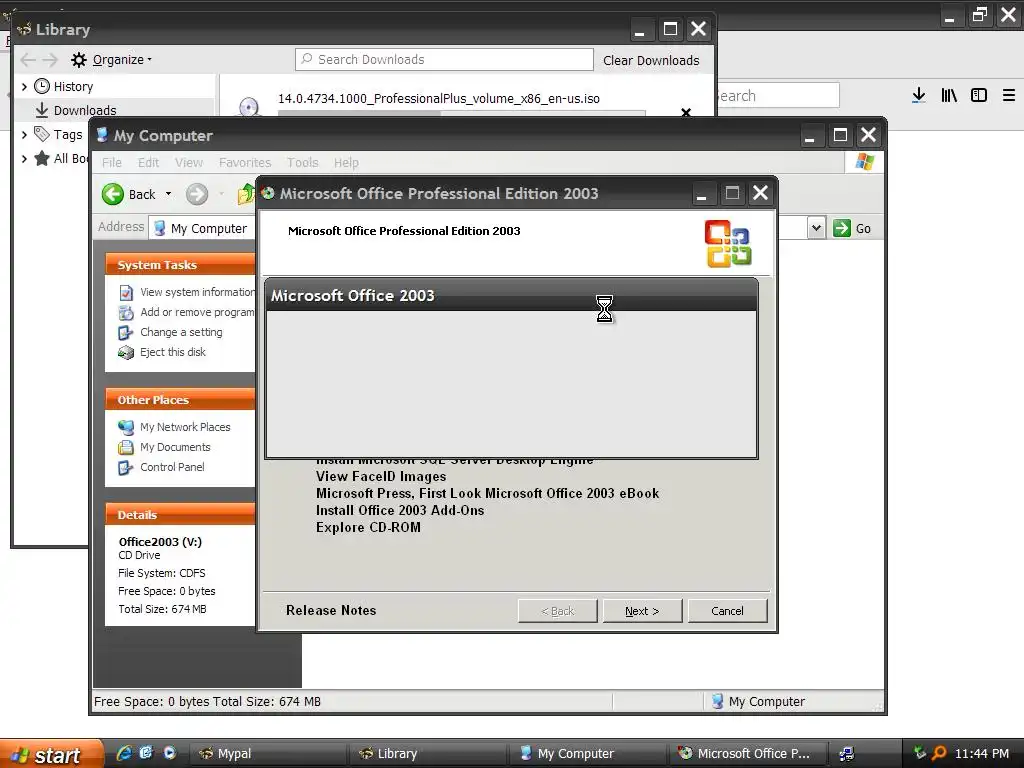
Task: Switch to Mypal taskbar button
Action: pyautogui.click(x=268, y=754)
